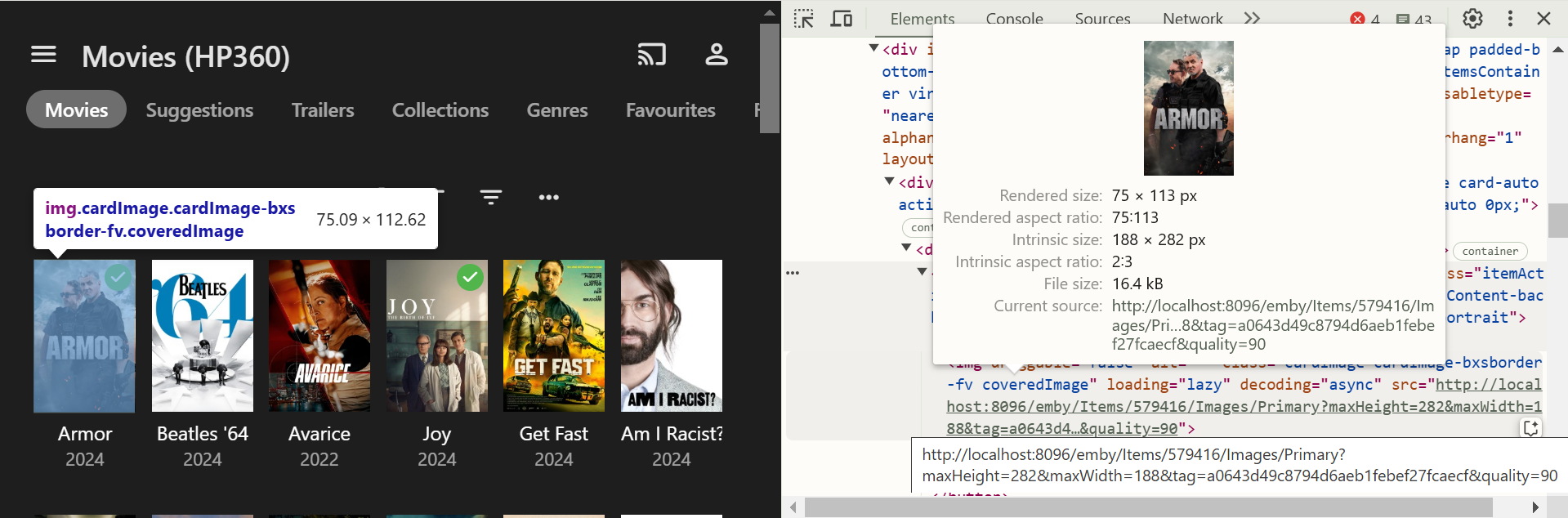Click the movies page vertical scrollbar
1568x518 pixels.
pos(770,78)
